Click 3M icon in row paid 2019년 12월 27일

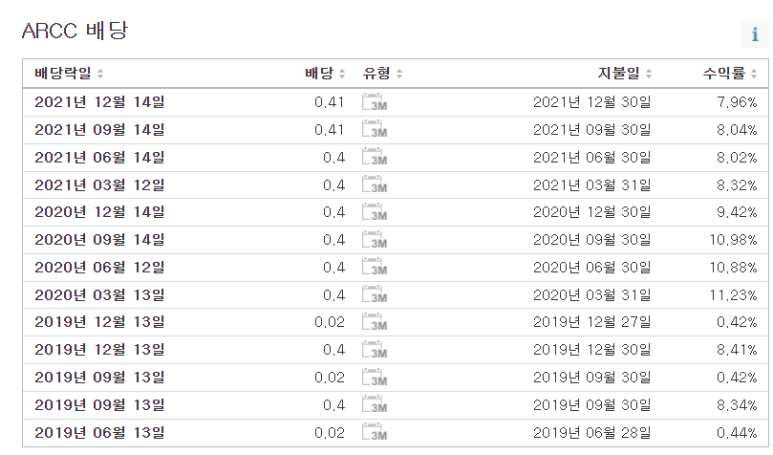(x=374, y=322)
